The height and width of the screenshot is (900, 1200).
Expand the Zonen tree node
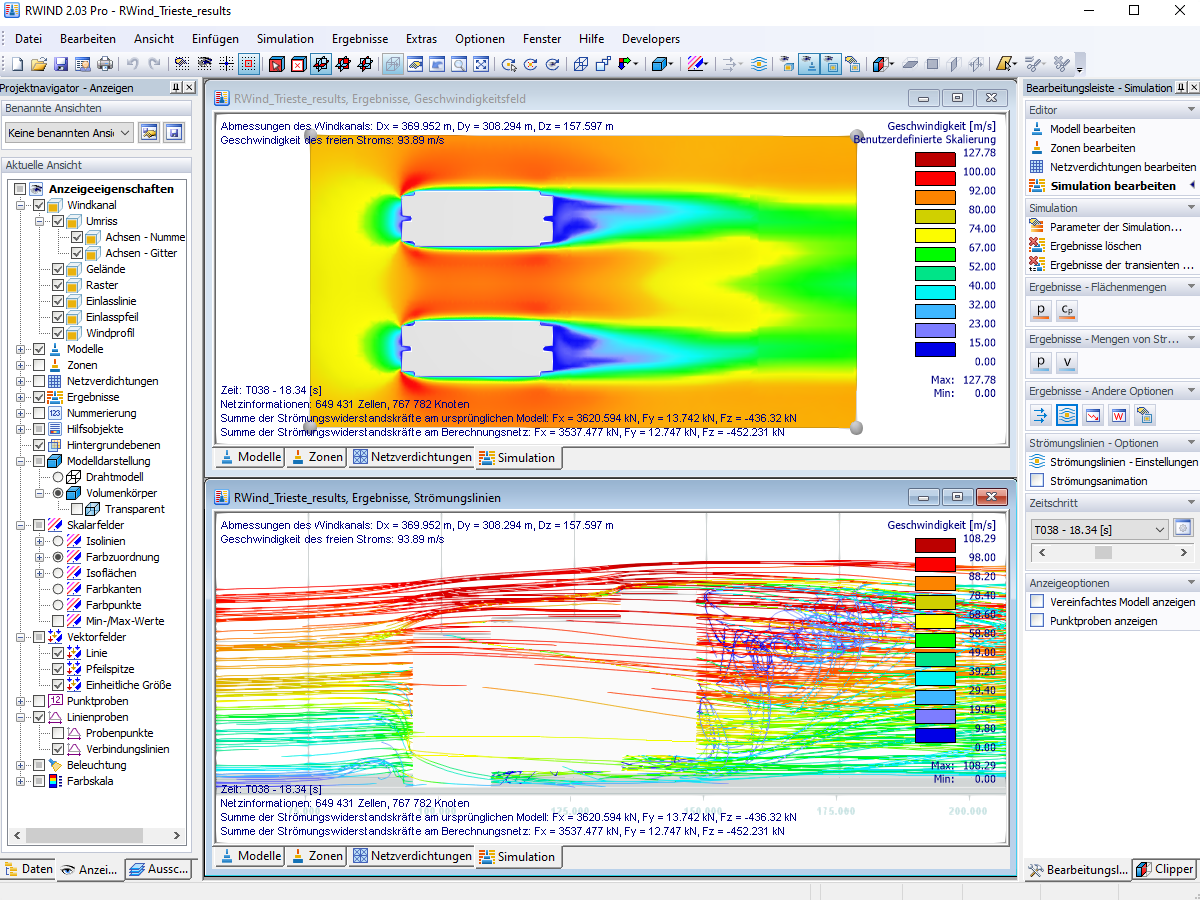coord(22,365)
